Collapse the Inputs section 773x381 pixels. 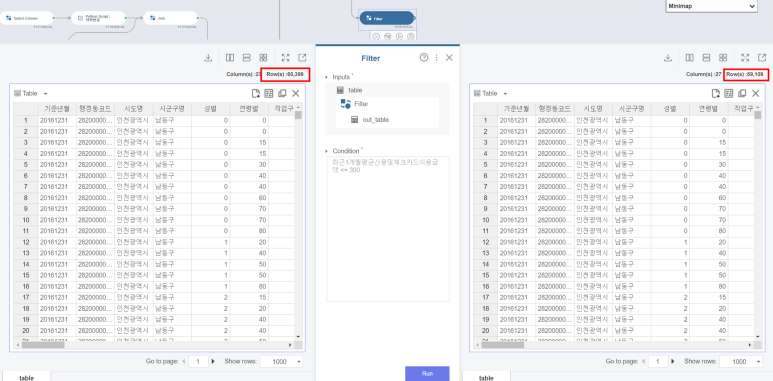pos(326,77)
